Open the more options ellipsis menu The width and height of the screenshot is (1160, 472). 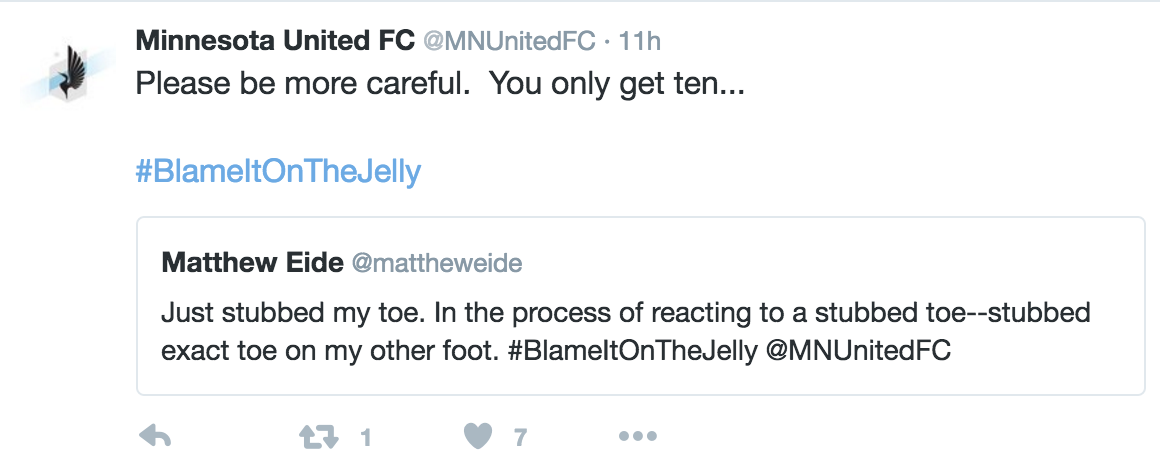[x=638, y=437]
